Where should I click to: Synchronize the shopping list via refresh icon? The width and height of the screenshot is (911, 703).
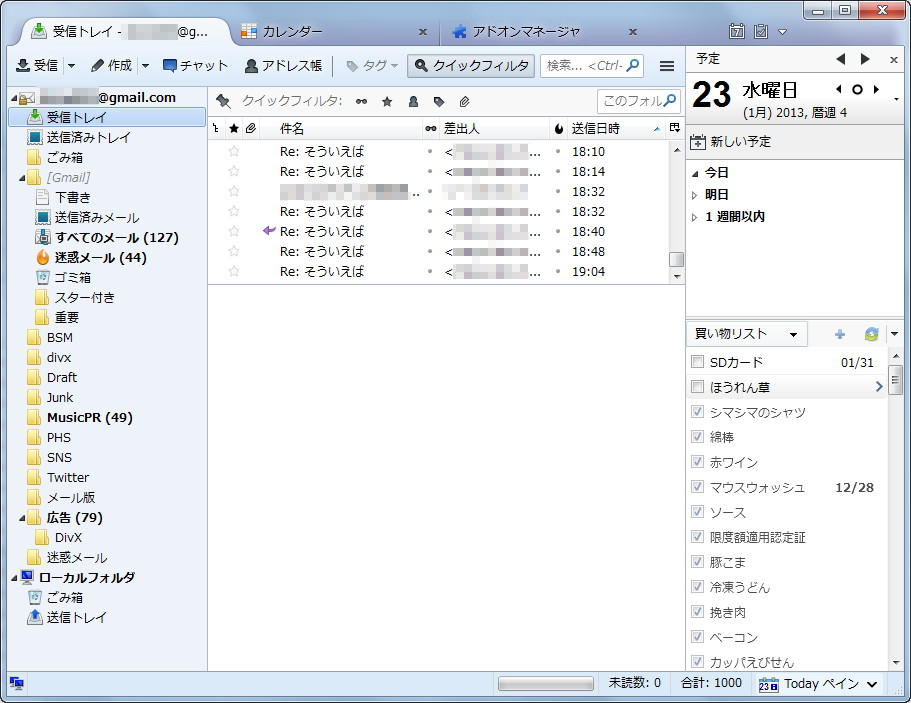(x=871, y=333)
